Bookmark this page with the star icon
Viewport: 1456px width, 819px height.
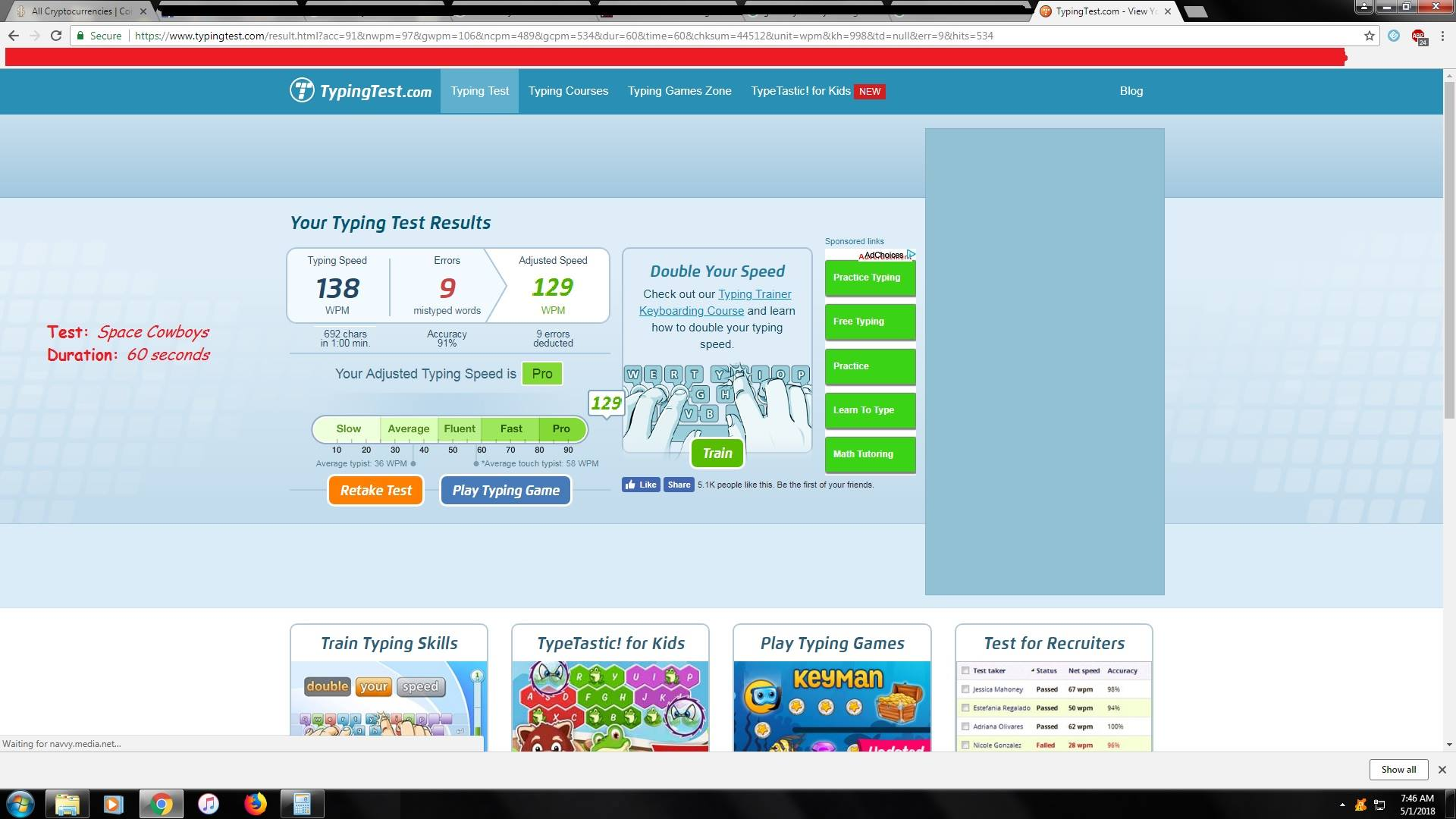1369,36
